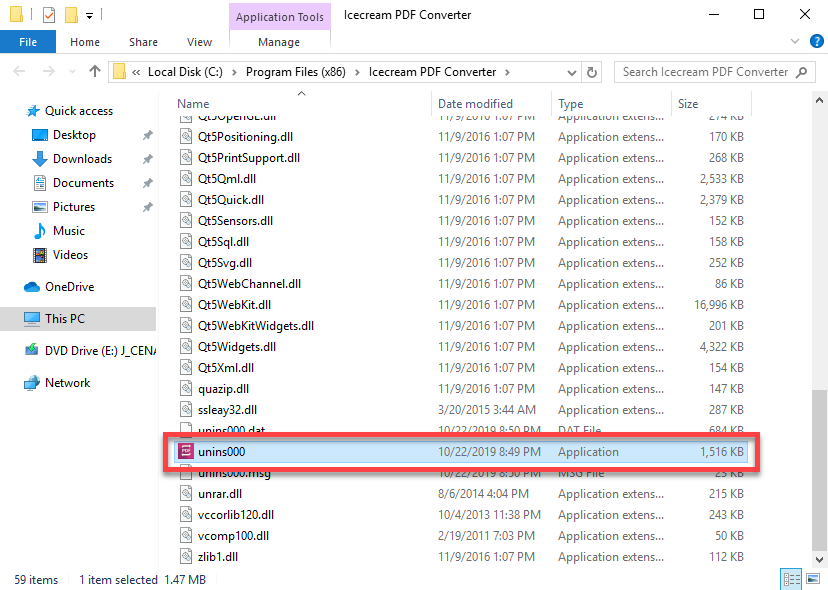Open DVD Drive (E:) in navigation pane
Screen dimensions: 828x590
(x=100, y=351)
